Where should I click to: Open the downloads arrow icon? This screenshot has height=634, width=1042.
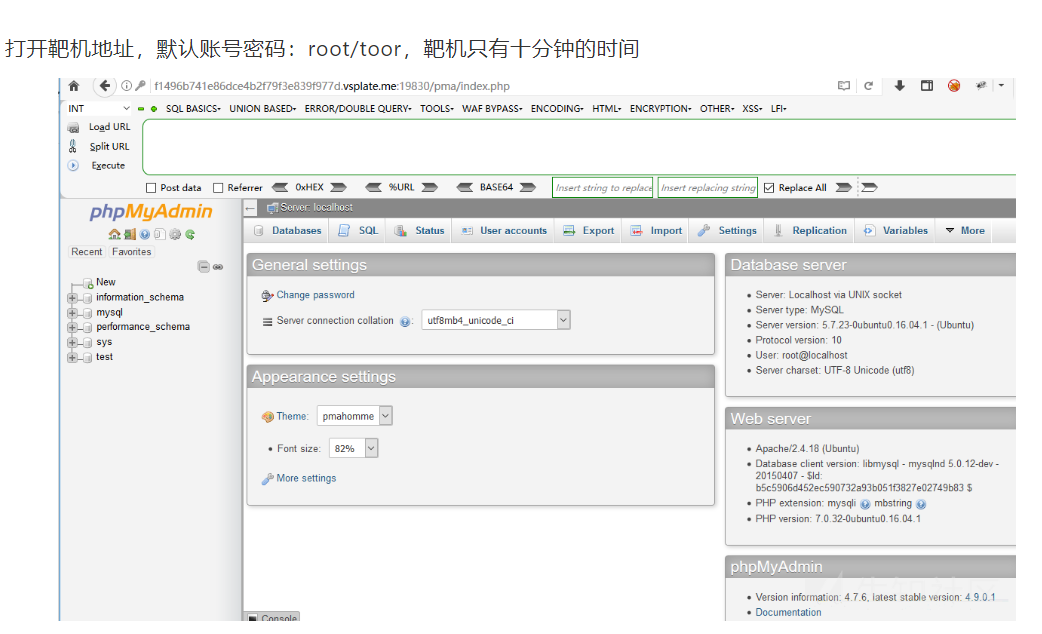899,86
